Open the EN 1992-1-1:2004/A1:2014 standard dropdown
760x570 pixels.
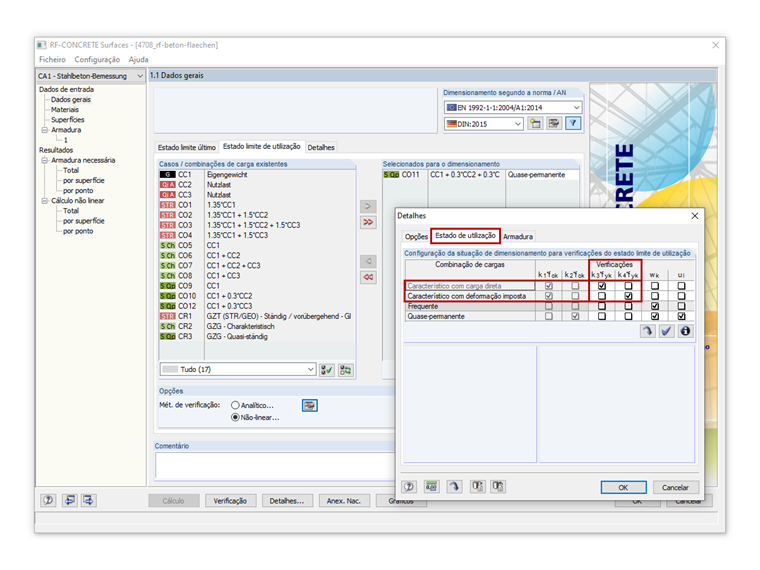tap(576, 108)
